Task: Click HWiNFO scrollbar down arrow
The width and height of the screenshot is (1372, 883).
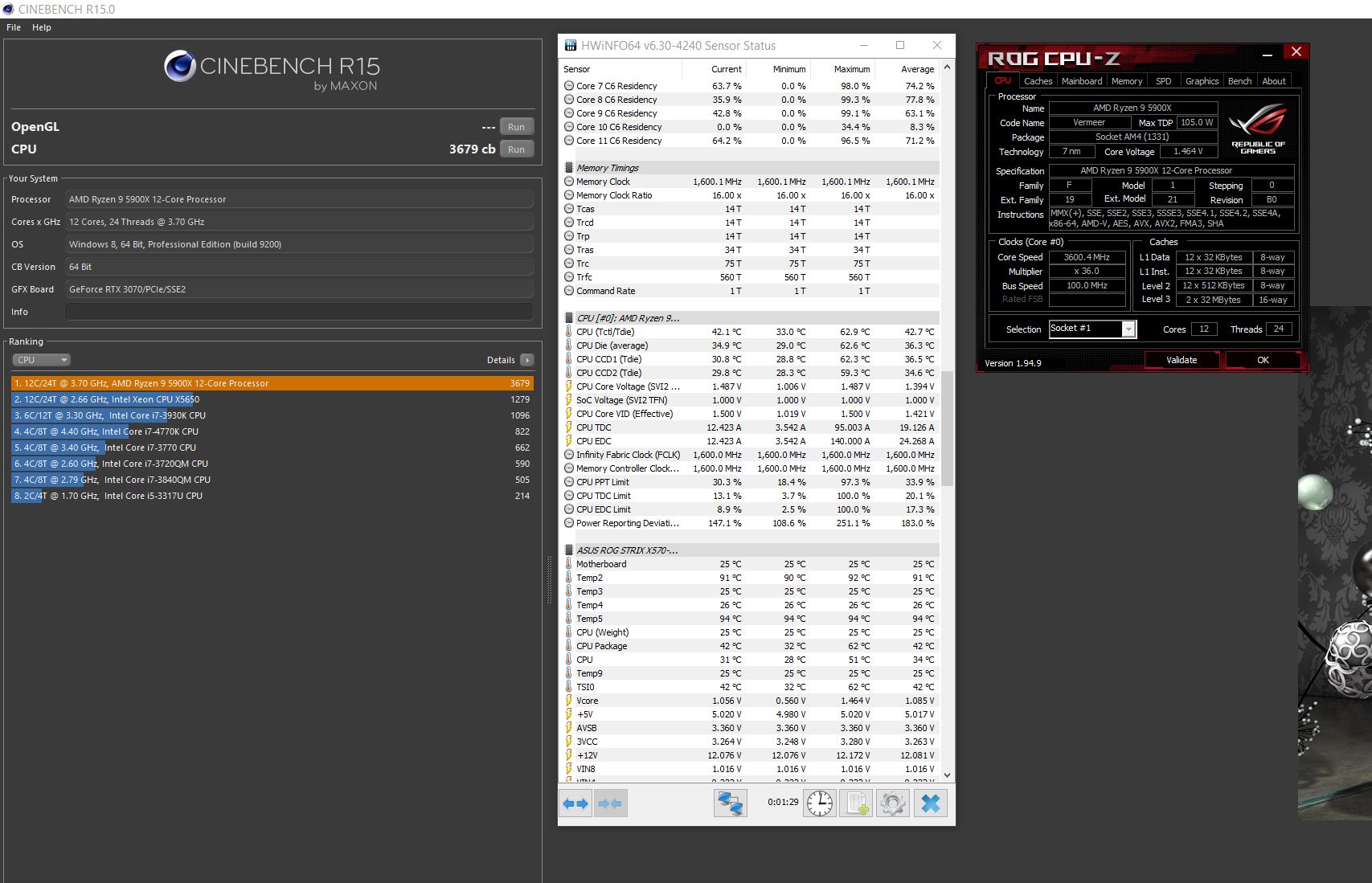Action: [947, 775]
